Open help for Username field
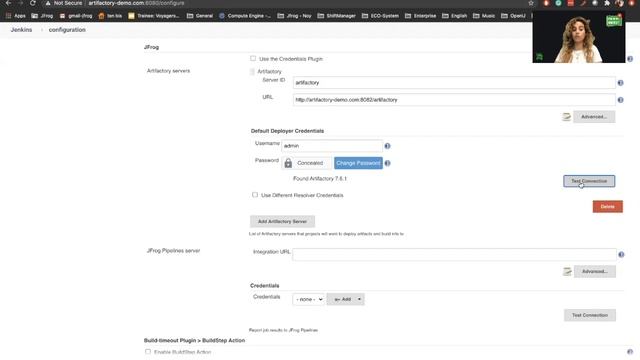The image size is (640, 360). point(387,146)
